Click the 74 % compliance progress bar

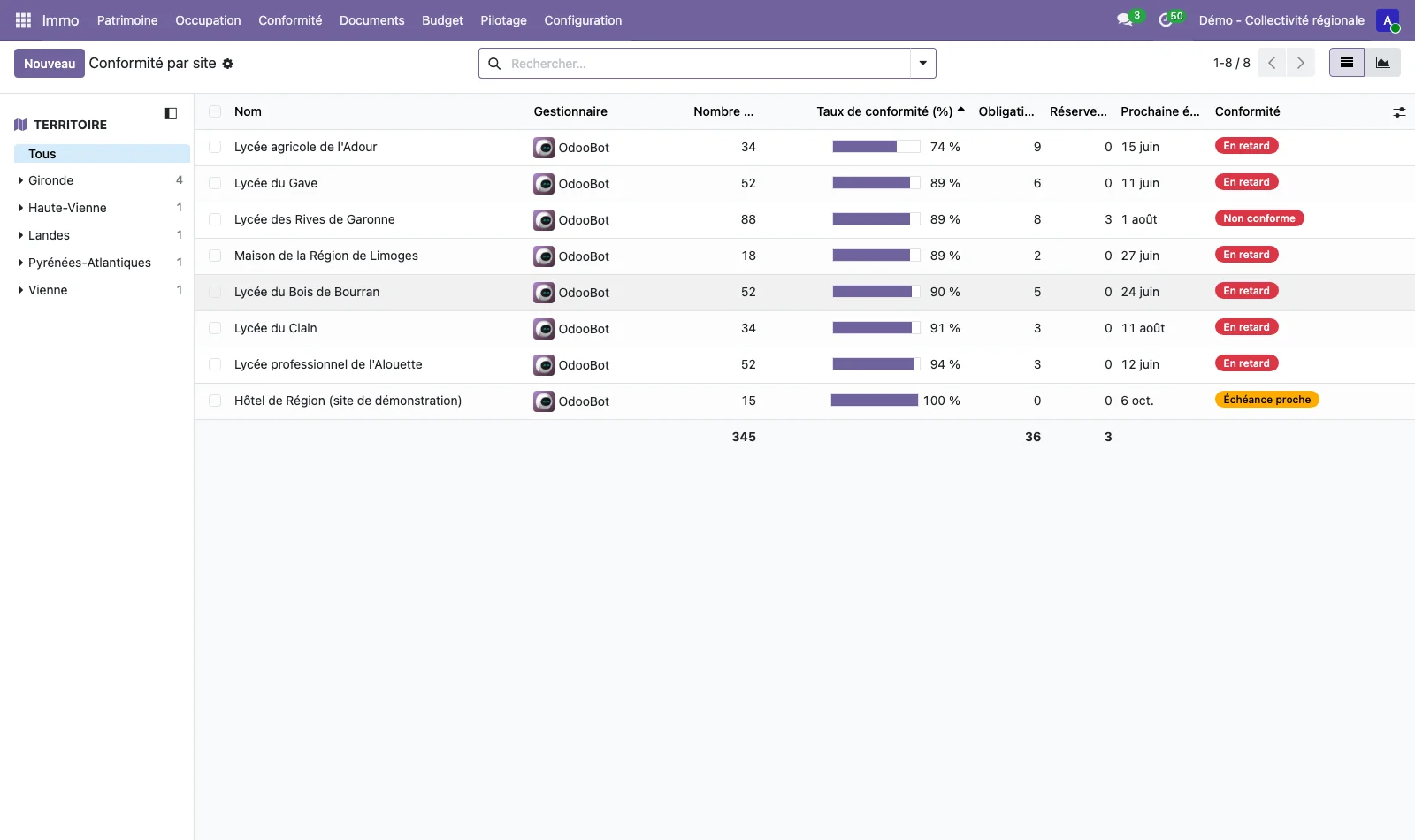pyautogui.click(x=876, y=147)
